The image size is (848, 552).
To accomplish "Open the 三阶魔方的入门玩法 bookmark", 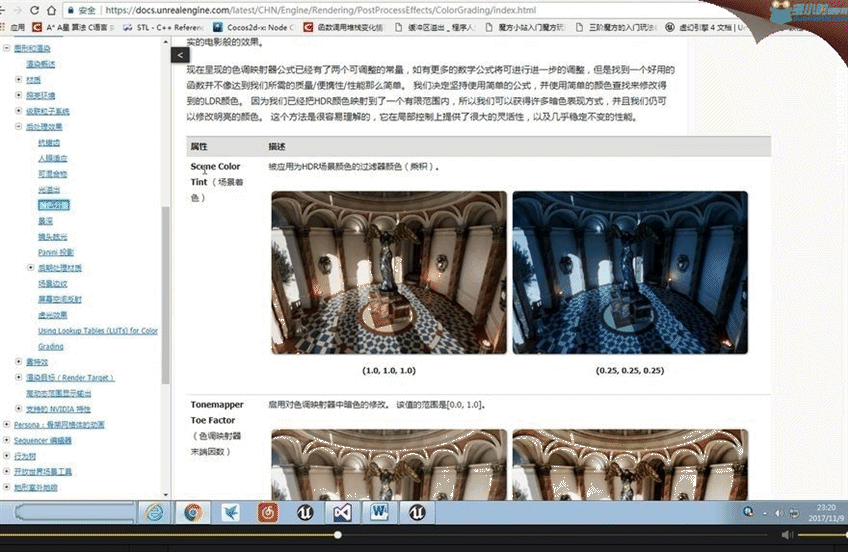I will pos(615,27).
